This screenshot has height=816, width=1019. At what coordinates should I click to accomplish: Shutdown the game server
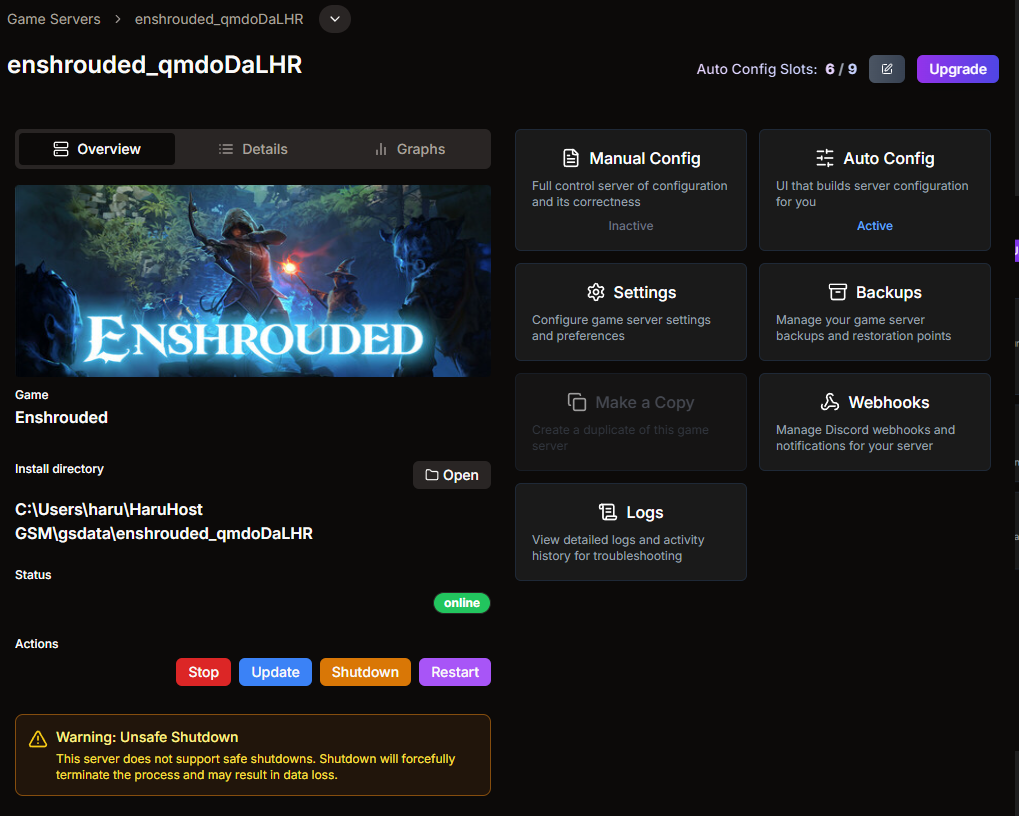pyautogui.click(x=365, y=672)
